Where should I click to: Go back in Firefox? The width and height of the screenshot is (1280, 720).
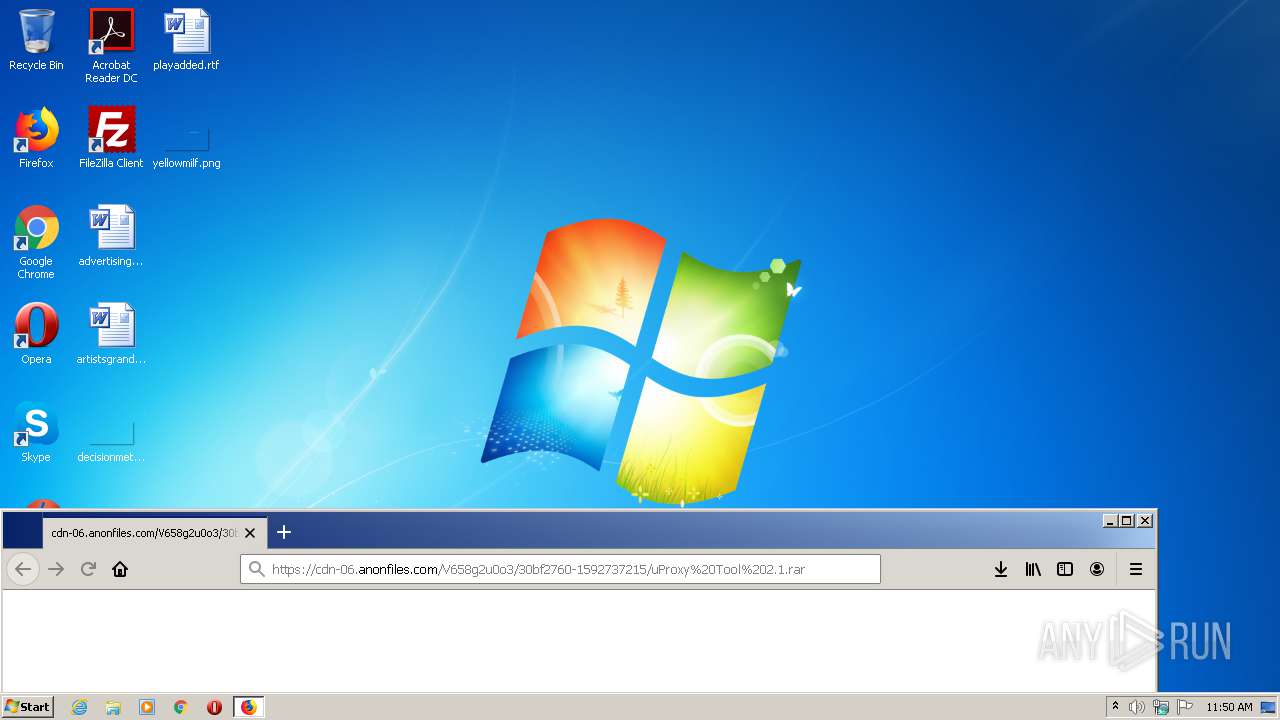(x=23, y=569)
